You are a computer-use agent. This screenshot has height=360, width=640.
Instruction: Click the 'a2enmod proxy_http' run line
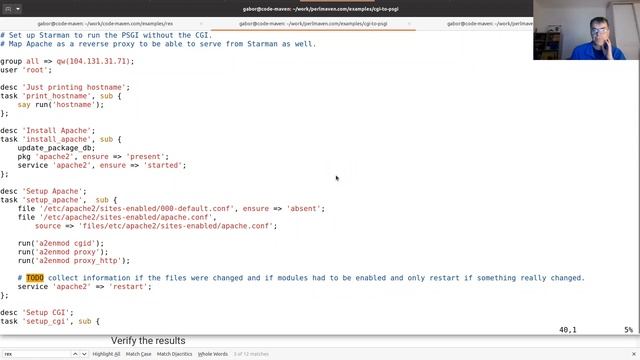pyautogui.click(x=74, y=260)
